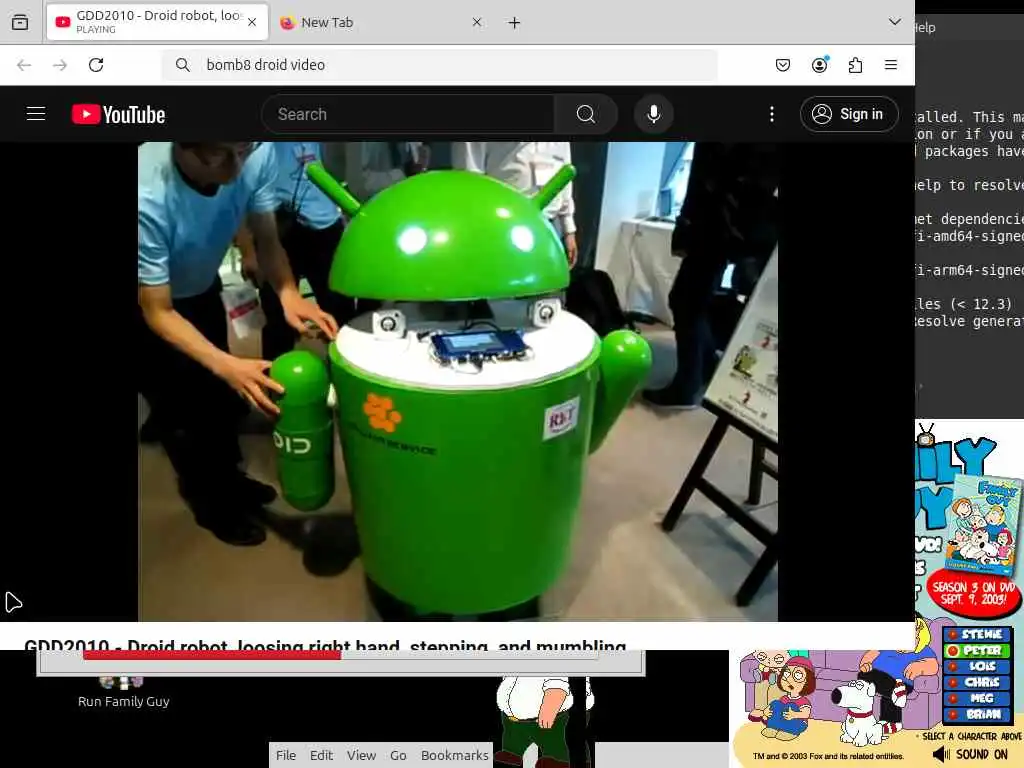Close the GDD2010 Droid robot tab

tap(252, 22)
